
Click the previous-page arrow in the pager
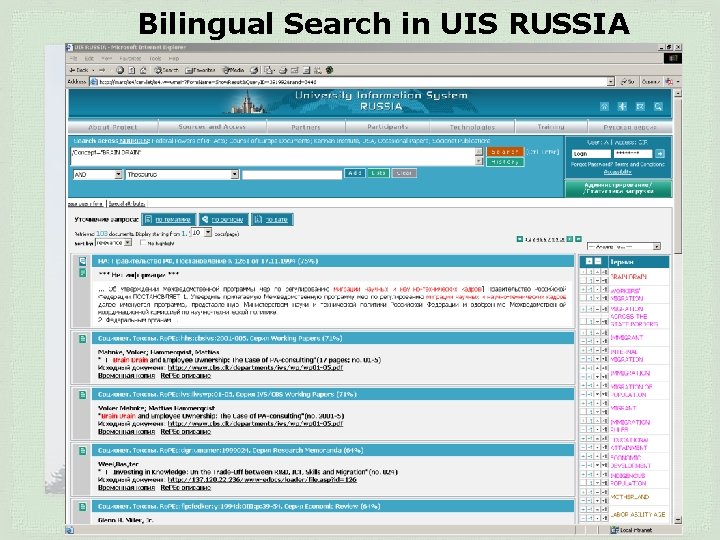click(520, 239)
